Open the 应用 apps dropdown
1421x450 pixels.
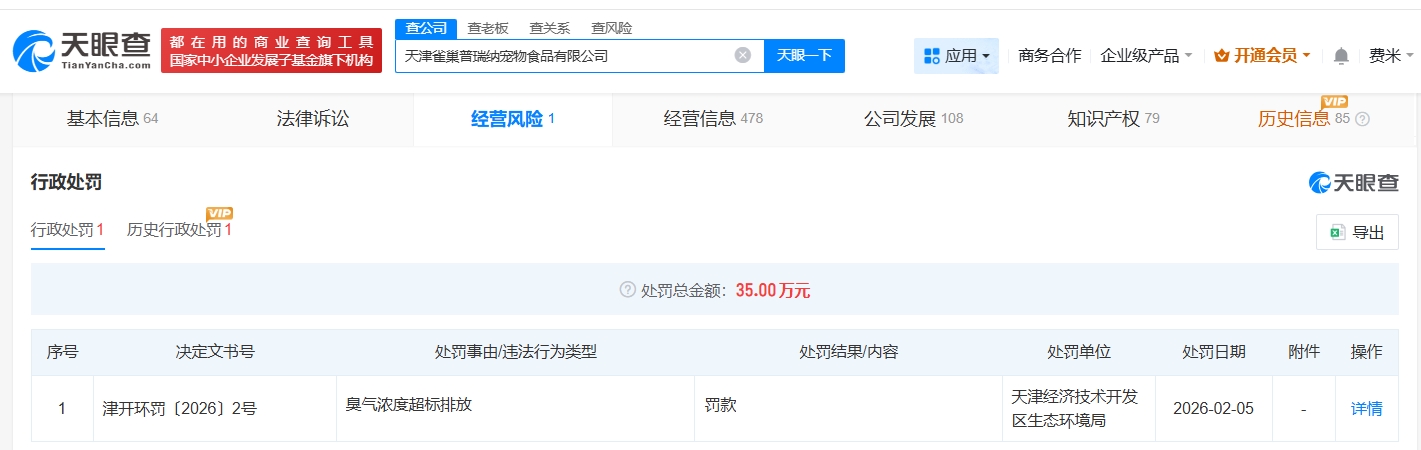point(956,56)
